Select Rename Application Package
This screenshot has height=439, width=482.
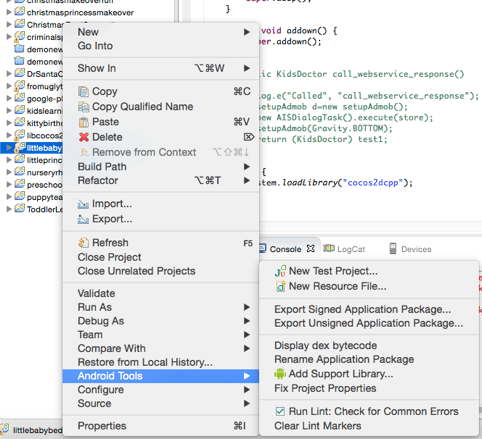click(369, 359)
